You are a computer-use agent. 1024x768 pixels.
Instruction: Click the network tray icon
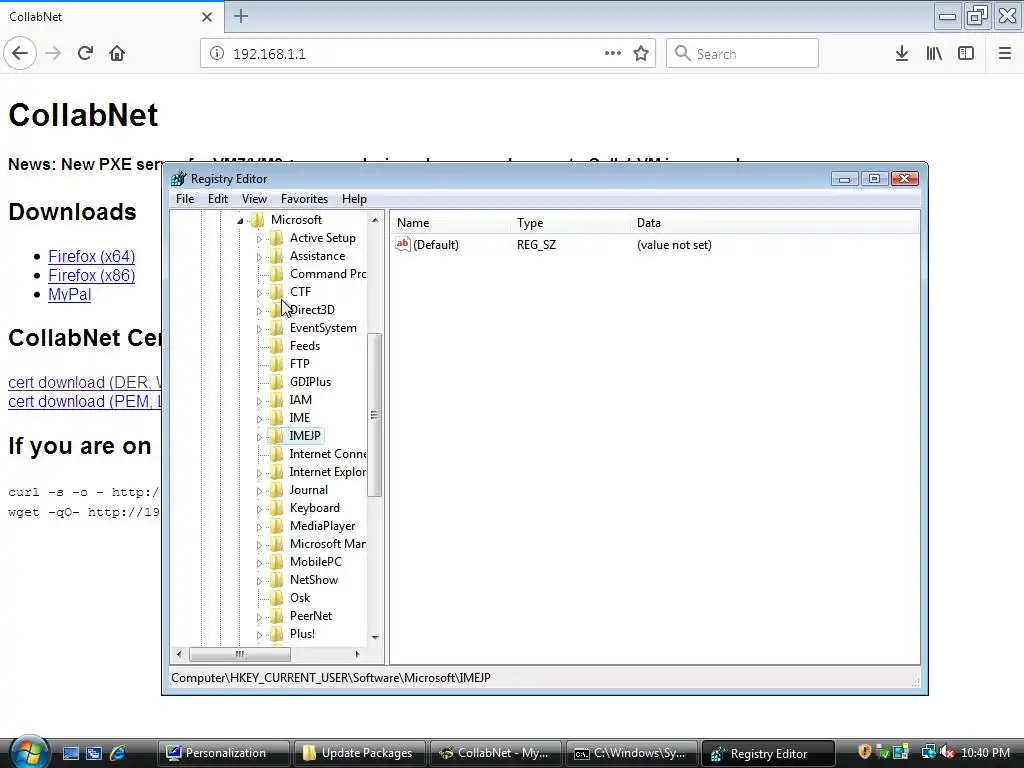(928, 752)
